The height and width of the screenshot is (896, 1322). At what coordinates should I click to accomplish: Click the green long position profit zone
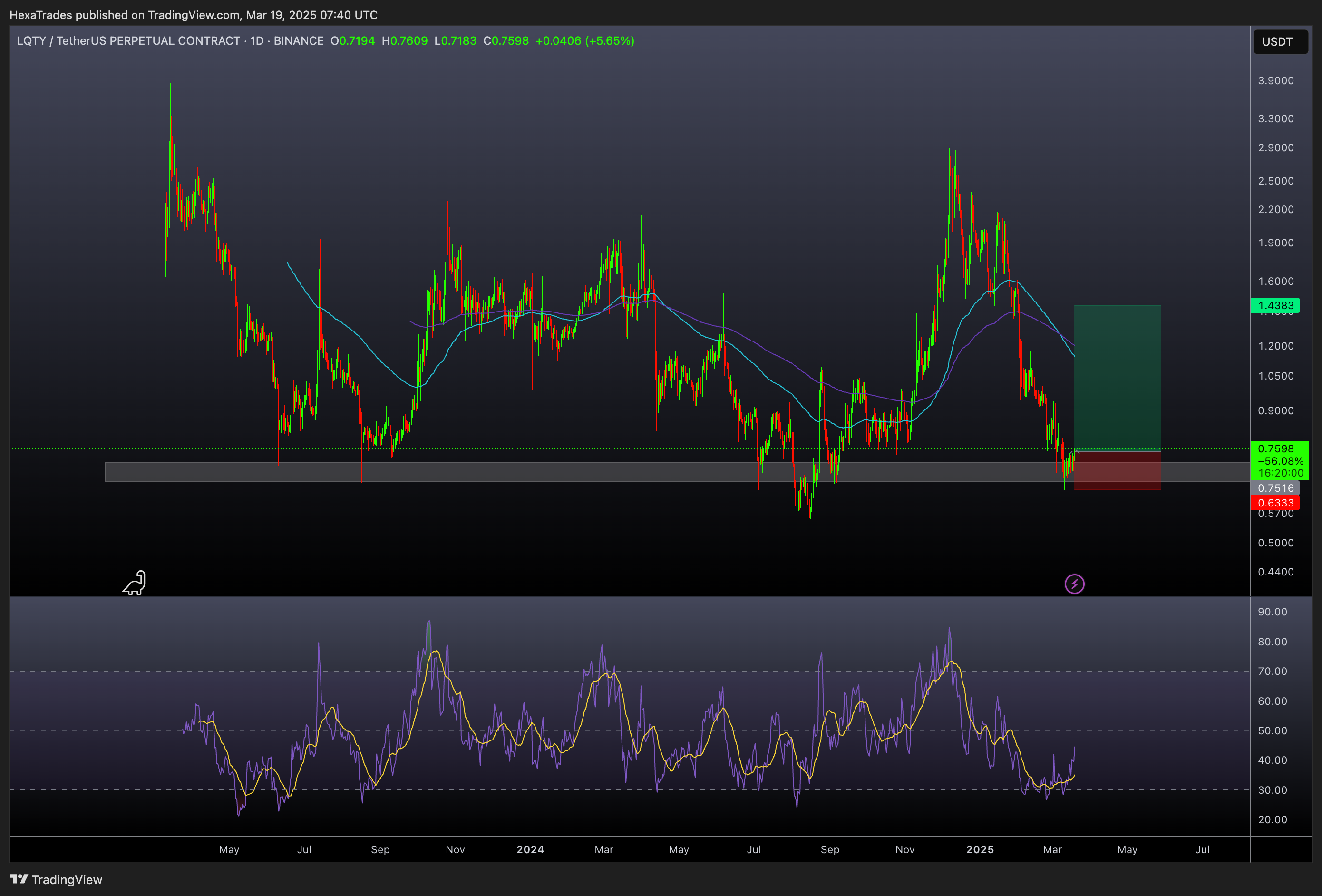pos(1117,378)
